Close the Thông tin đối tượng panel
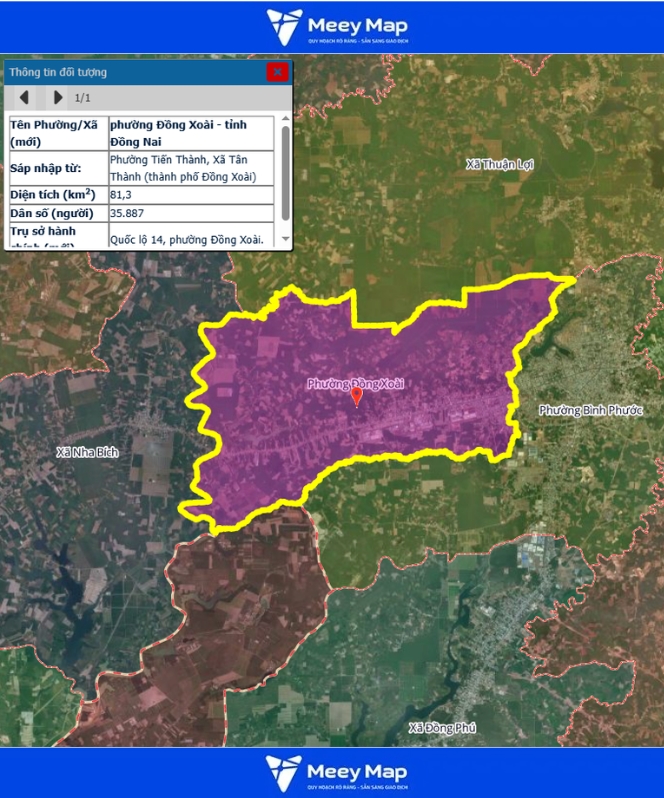664x798 pixels. [277, 72]
